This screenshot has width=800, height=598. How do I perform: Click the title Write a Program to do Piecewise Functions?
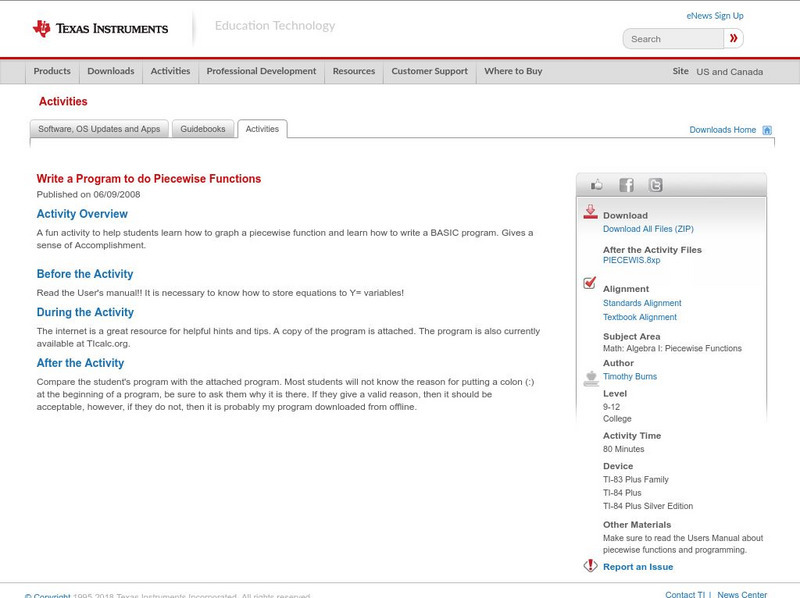[148, 179]
